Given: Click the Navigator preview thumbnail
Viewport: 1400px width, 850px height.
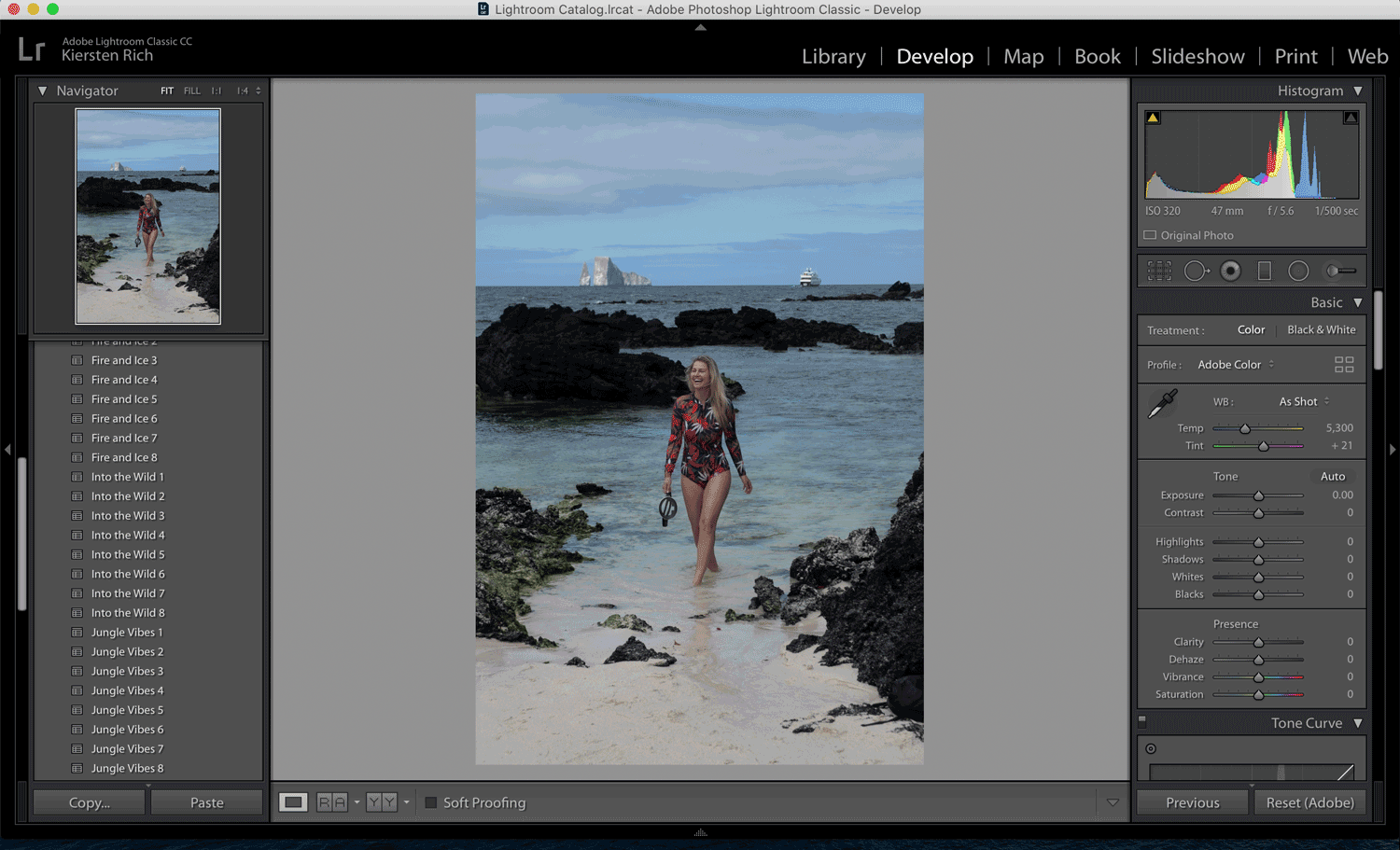Looking at the screenshot, I should click(148, 216).
